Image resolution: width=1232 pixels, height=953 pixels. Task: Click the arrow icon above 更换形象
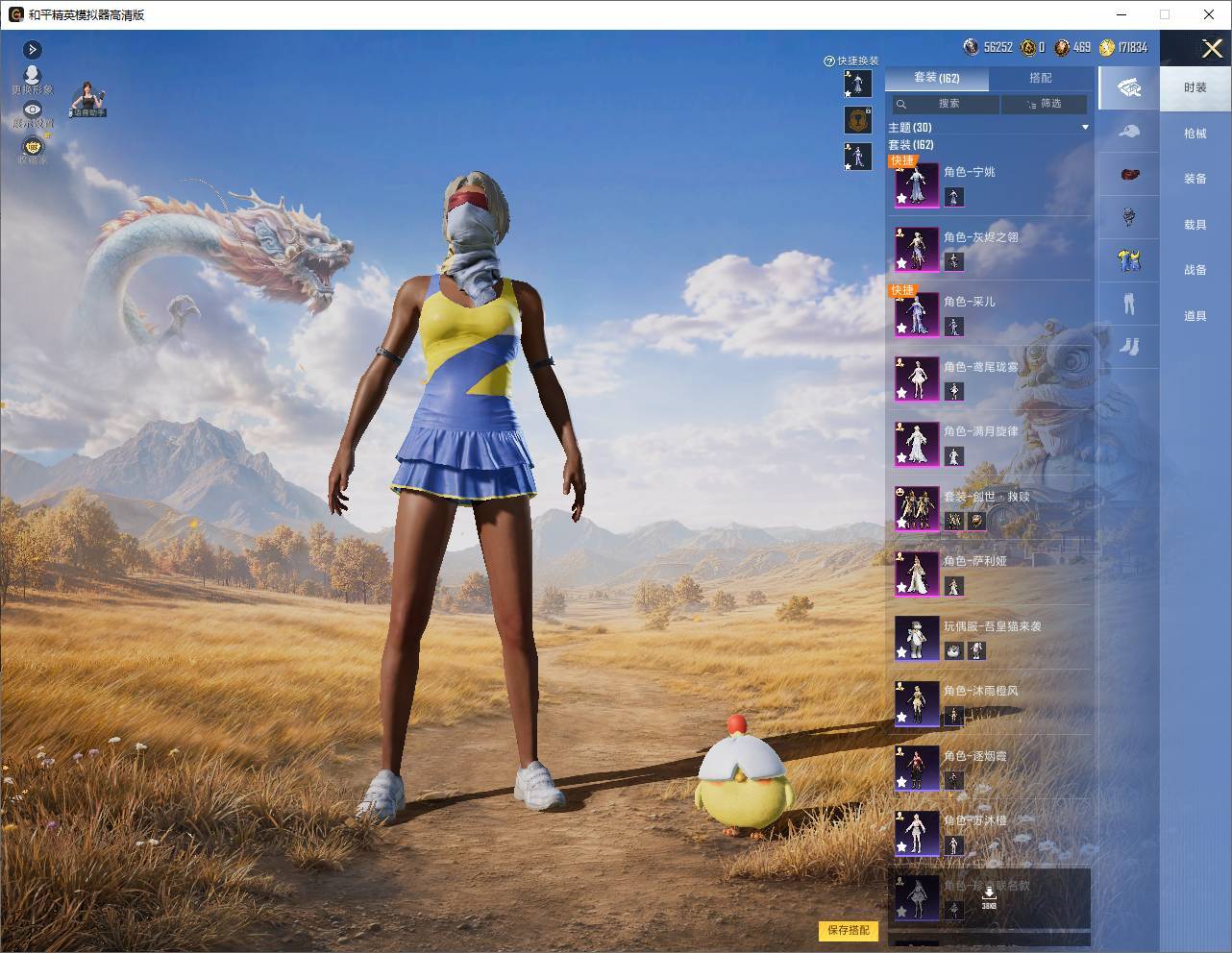(x=32, y=49)
